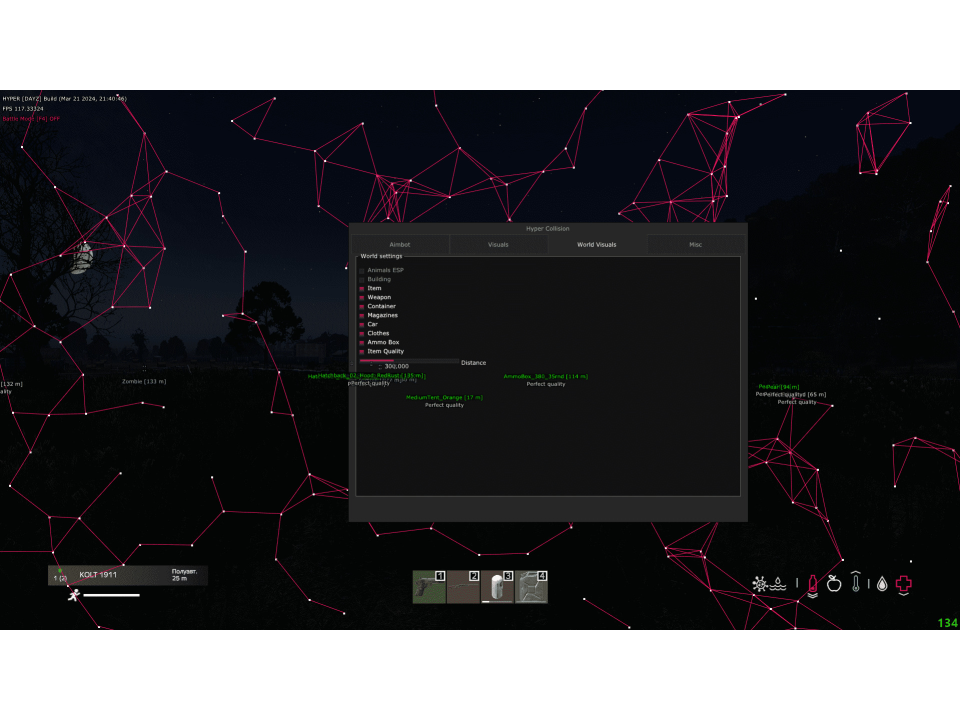Screen dimensions: 960x720
Task: Click the Hyper Collision title bar
Action: tap(548, 229)
